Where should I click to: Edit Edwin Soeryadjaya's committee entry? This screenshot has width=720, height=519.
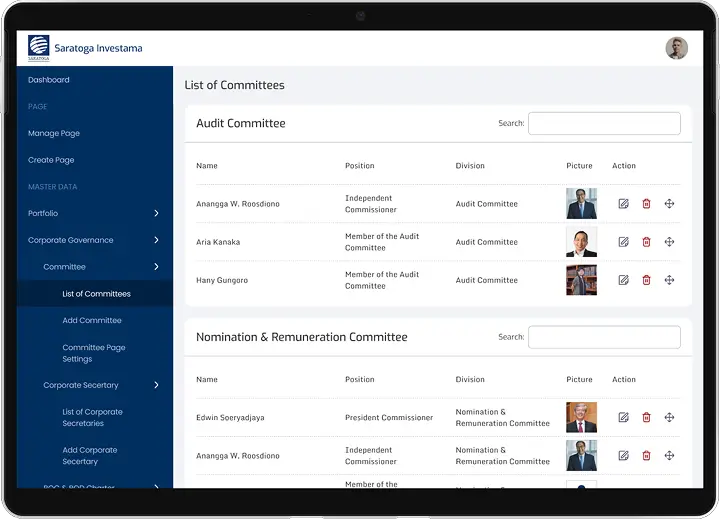[623, 417]
